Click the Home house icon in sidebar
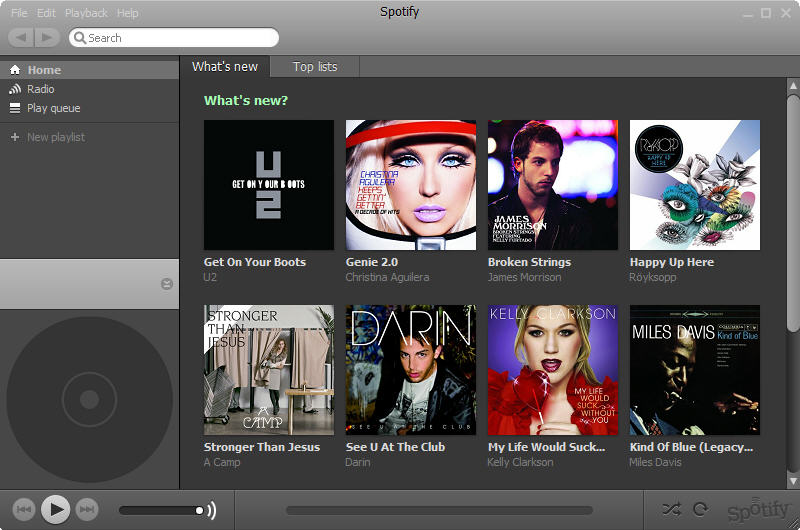This screenshot has height=530, width=800. [x=15, y=70]
